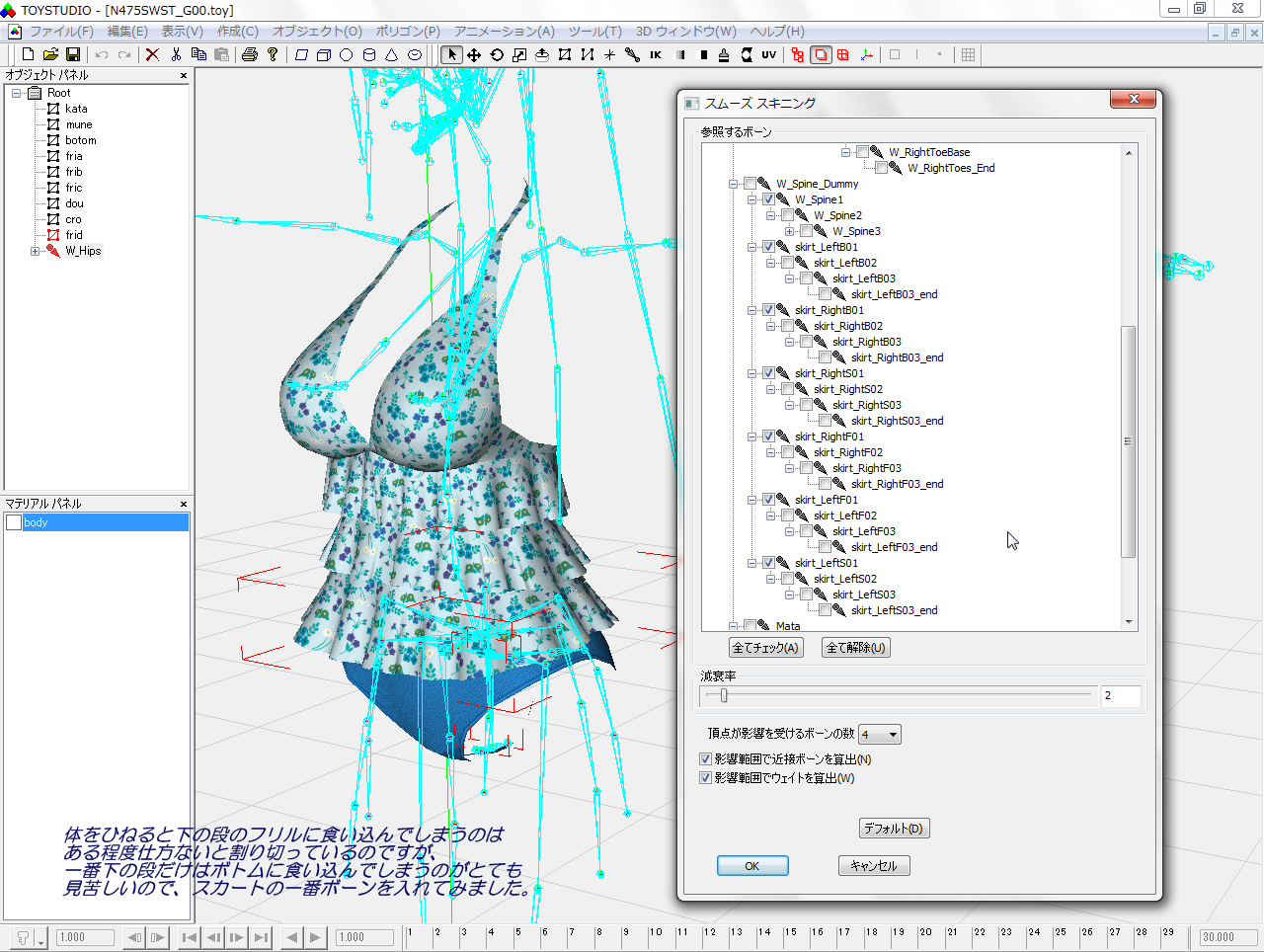Click the save file toolbar icon
This screenshot has height=952, width=1264.
[73, 55]
